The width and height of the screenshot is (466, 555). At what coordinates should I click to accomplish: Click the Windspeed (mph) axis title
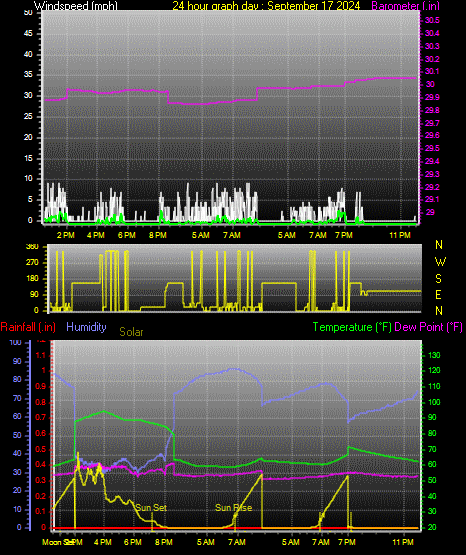pyautogui.click(x=75, y=6)
